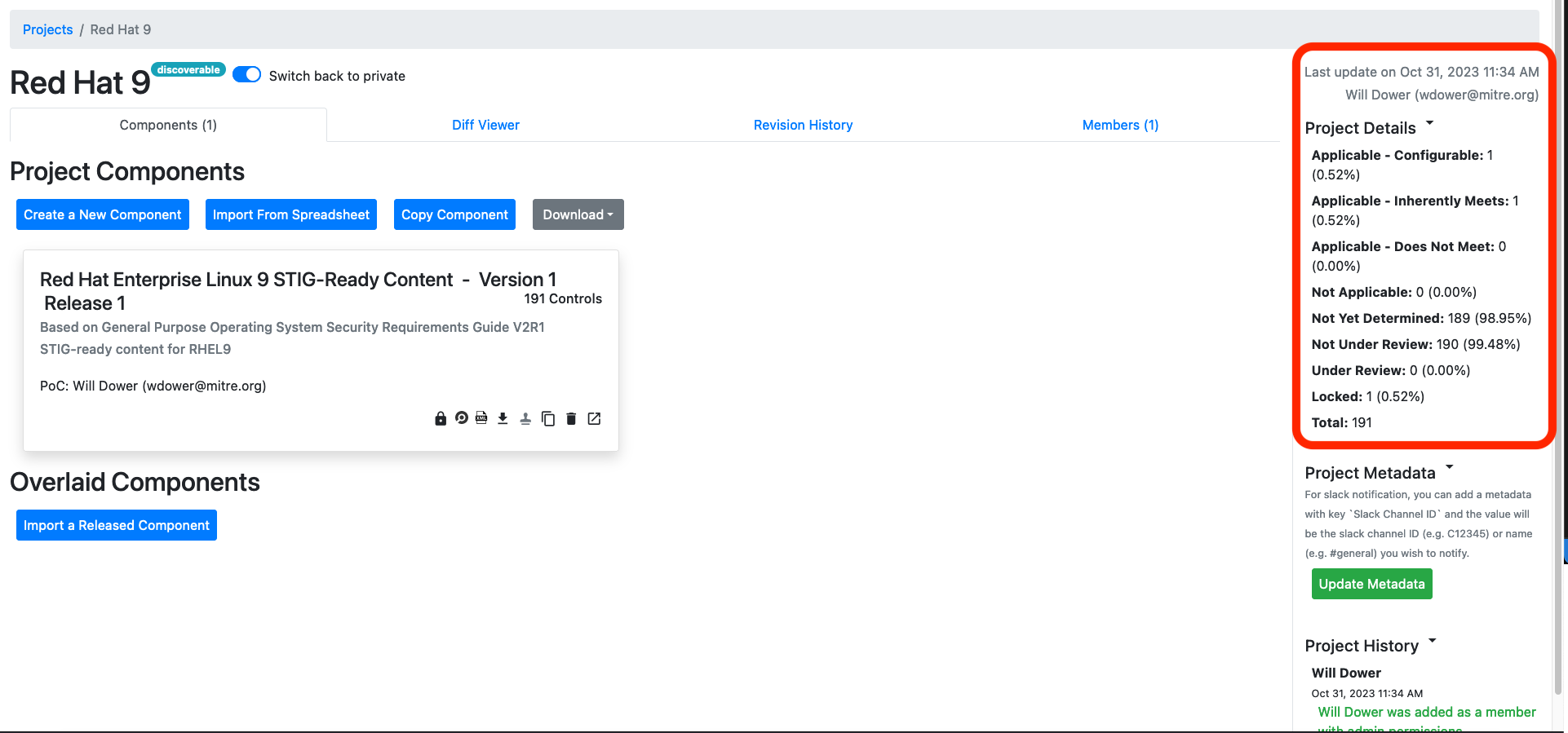1568x733 pixels.
Task: Click the download arrow icon on the card
Action: pos(503,418)
